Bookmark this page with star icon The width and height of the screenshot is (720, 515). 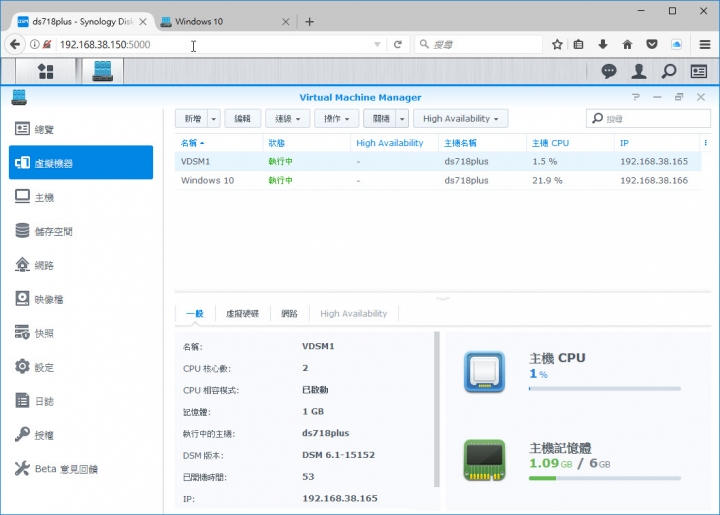(557, 45)
